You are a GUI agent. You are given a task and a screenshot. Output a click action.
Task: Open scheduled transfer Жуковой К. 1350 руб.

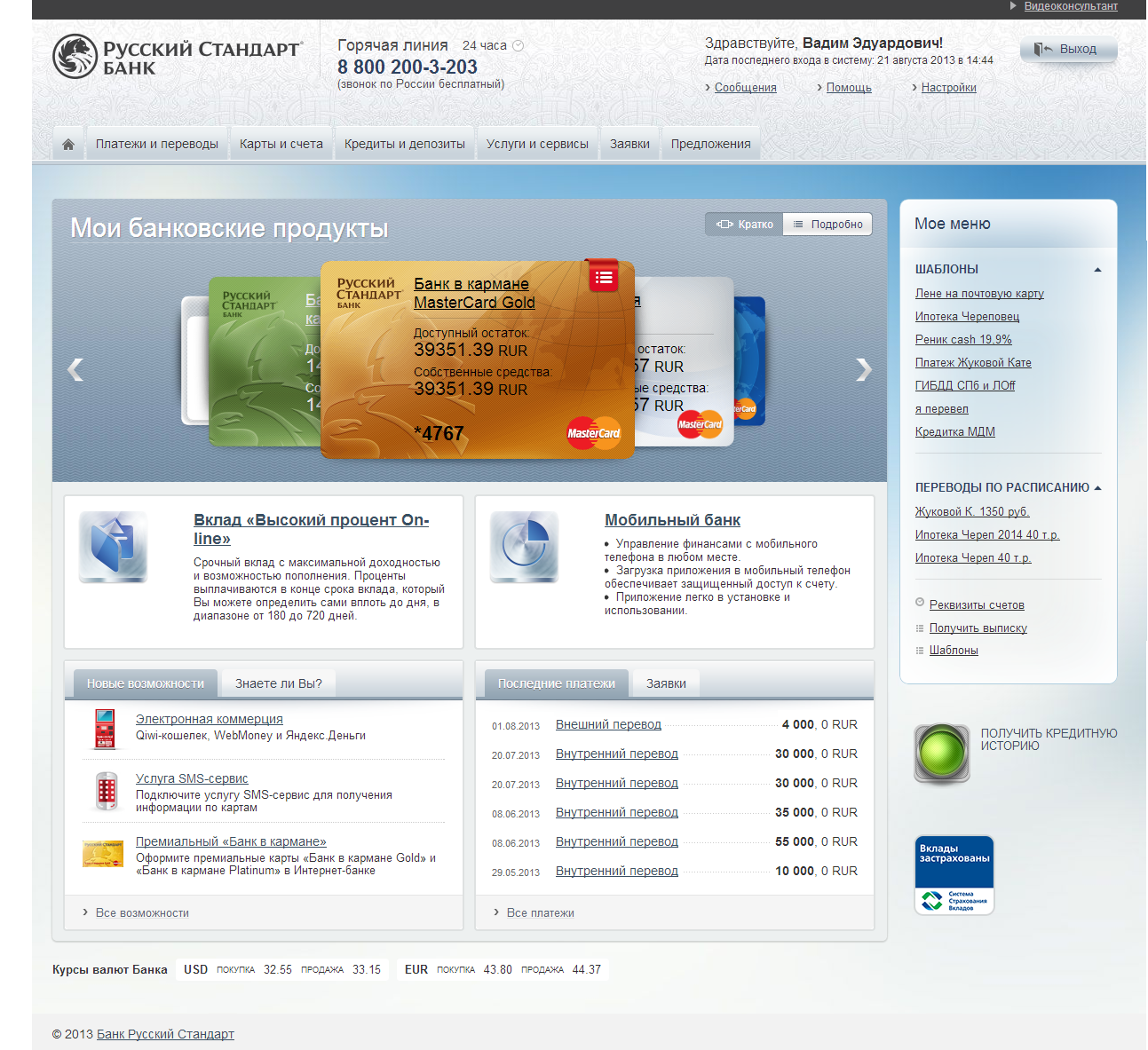[972, 512]
